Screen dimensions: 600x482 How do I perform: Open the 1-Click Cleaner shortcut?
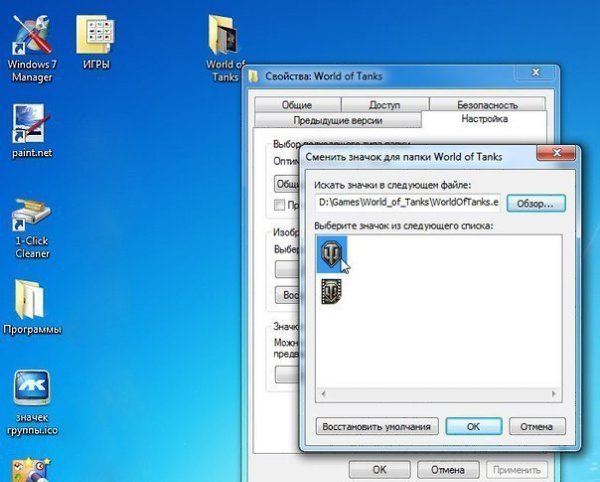tap(32, 228)
